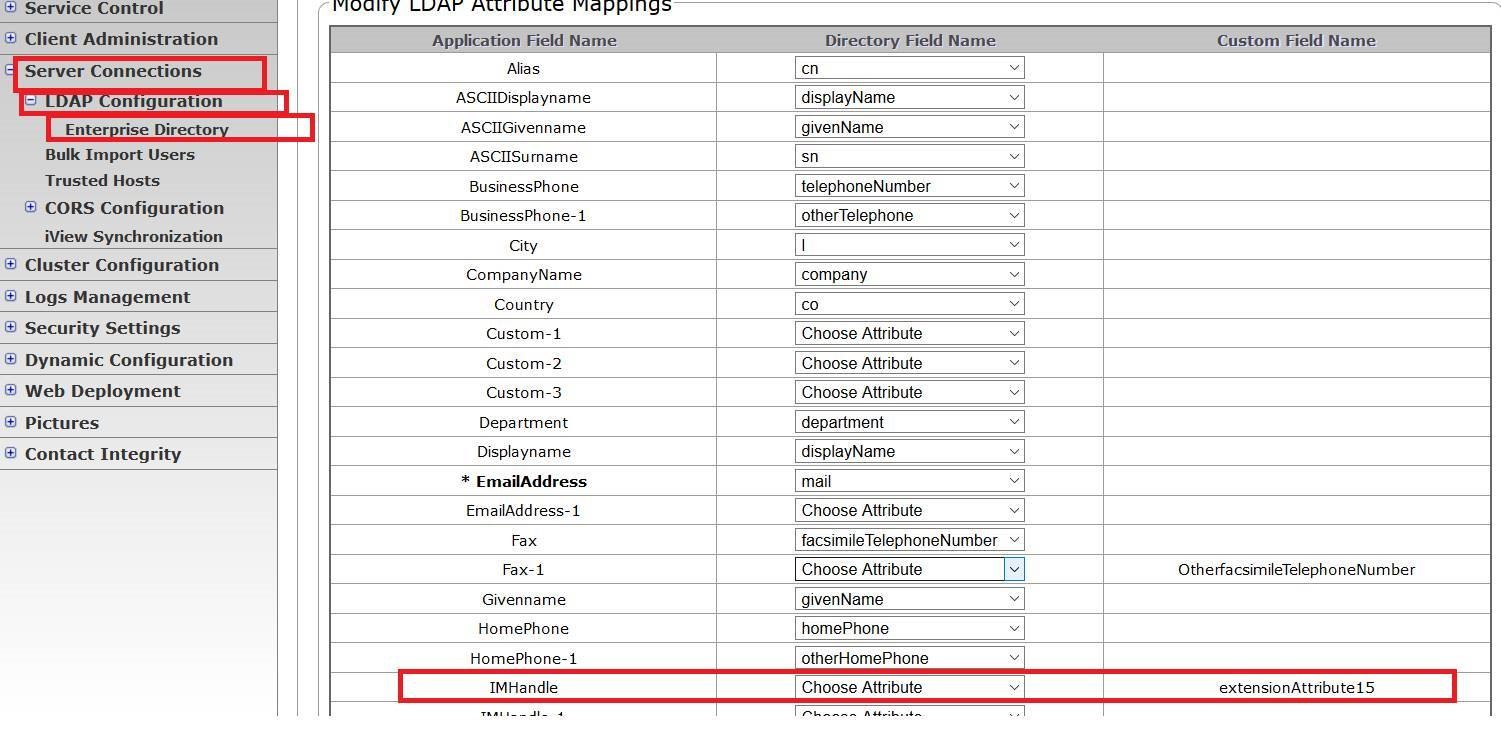
Task: Expand the Security Settings plus icon
Action: pos(10,327)
